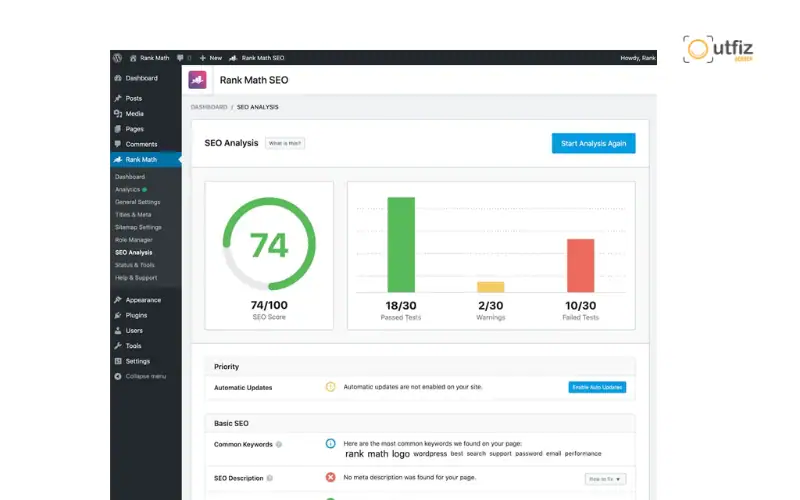Click the New plus item in admin bar
Viewport: 800px width, 500px height.
click(211, 58)
